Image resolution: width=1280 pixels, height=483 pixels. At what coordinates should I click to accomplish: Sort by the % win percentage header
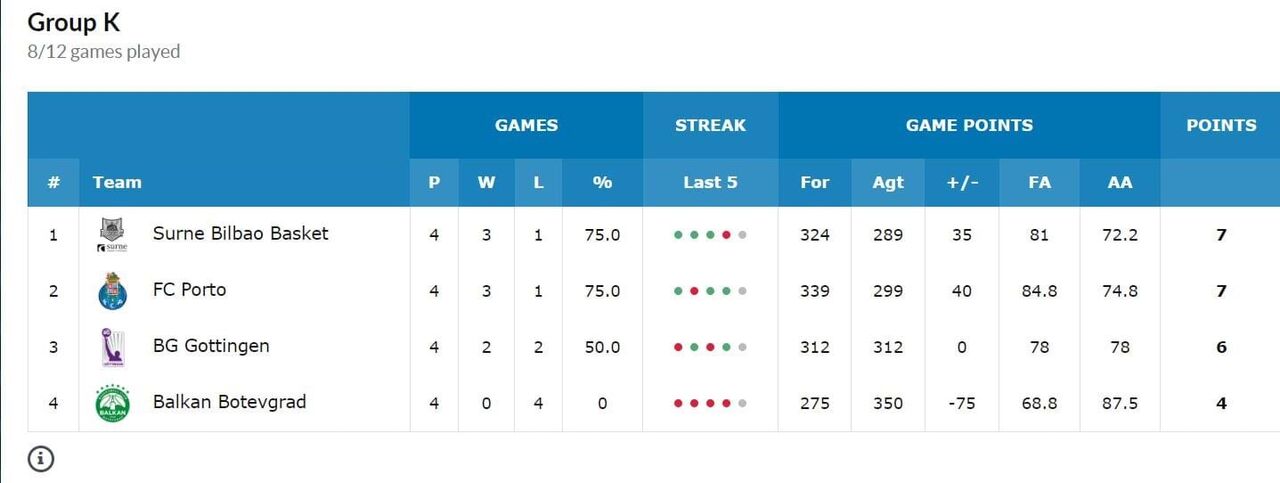pos(602,182)
